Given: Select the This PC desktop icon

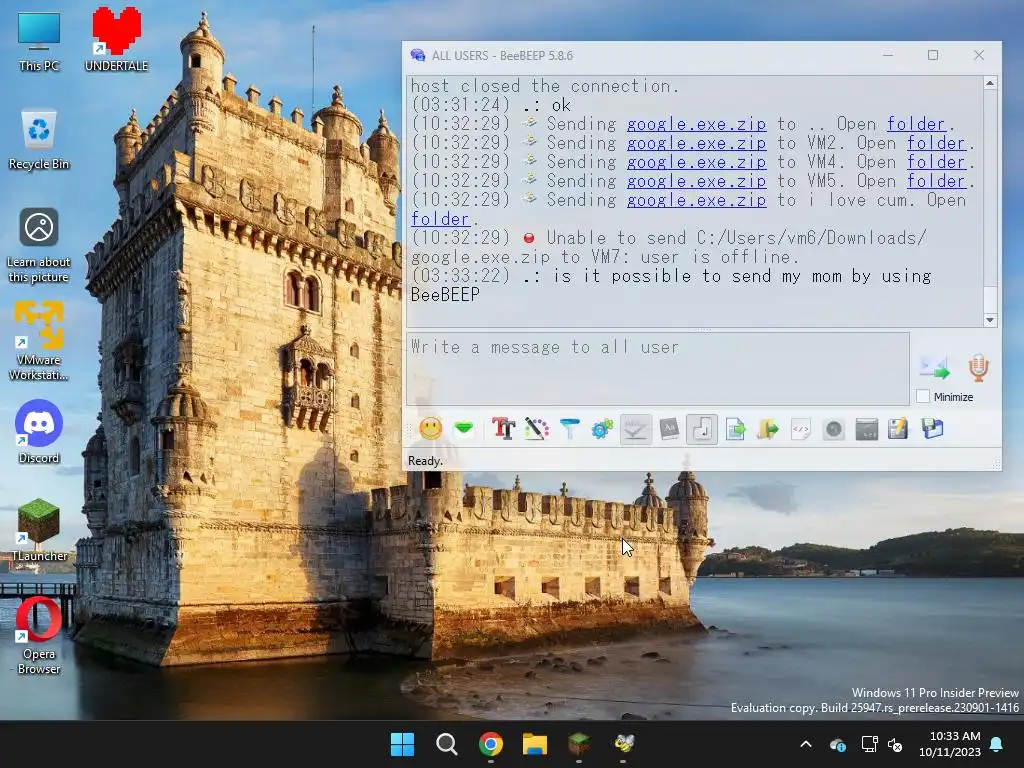Looking at the screenshot, I should 39,42.
